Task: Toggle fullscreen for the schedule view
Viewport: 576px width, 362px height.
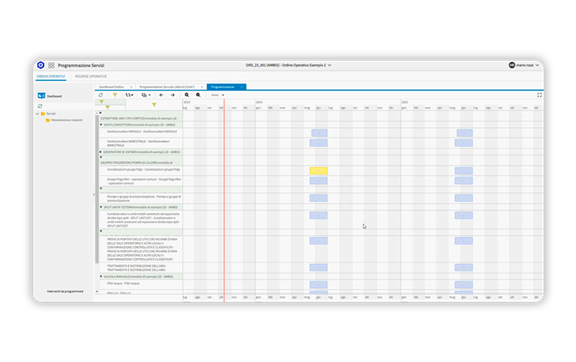Action: pyautogui.click(x=539, y=95)
